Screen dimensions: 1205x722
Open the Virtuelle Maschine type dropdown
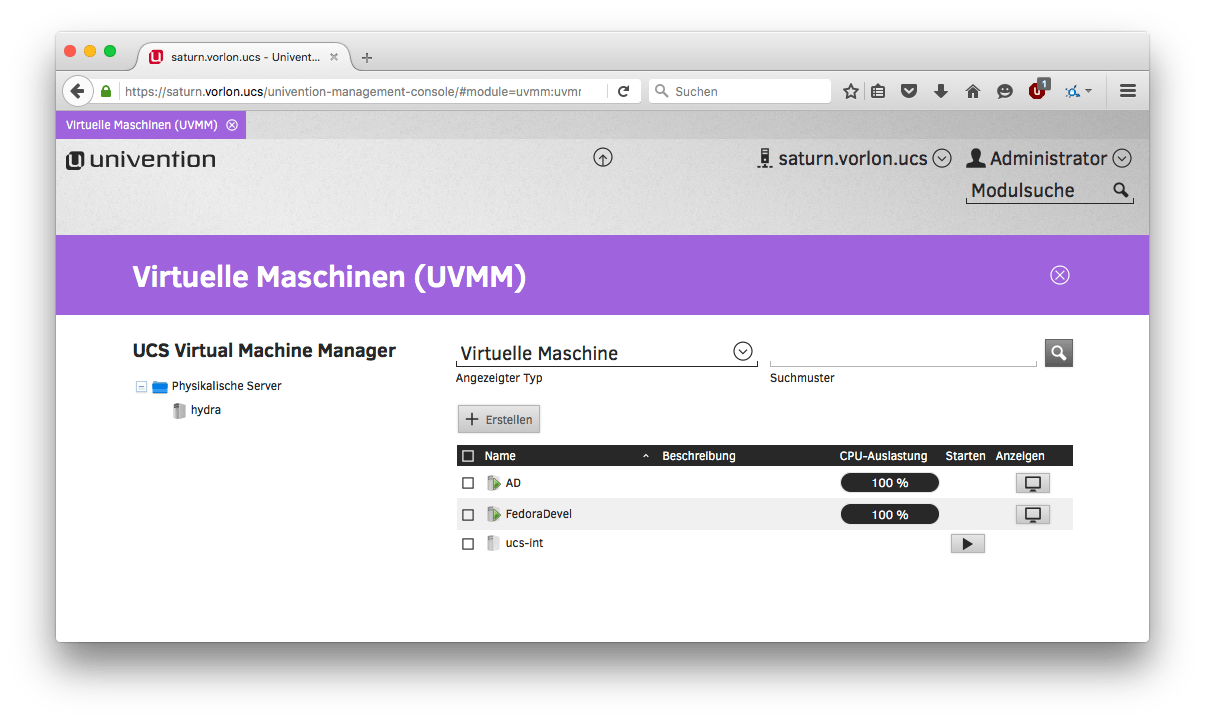[x=742, y=351]
